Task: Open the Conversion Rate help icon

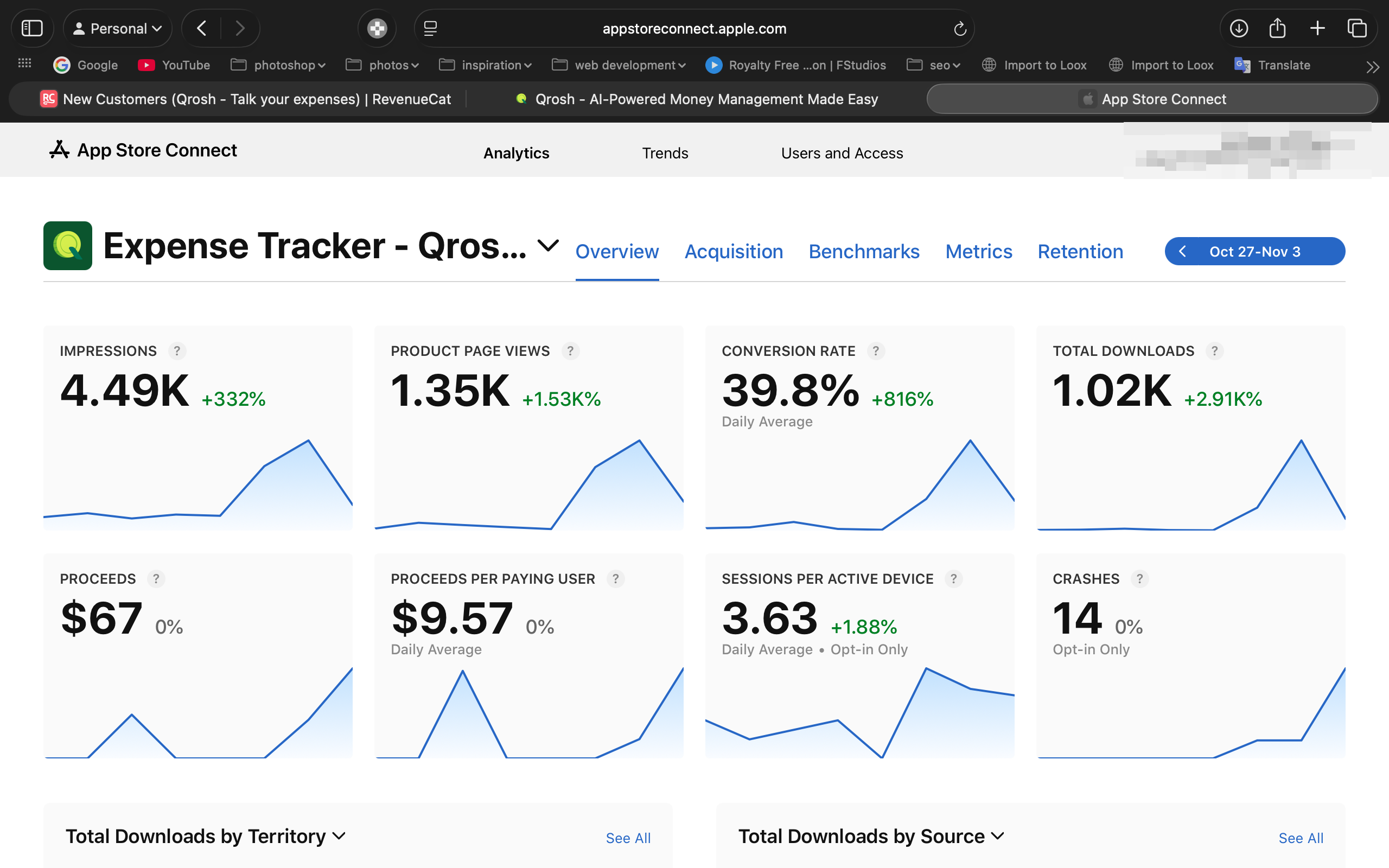Action: click(x=876, y=351)
